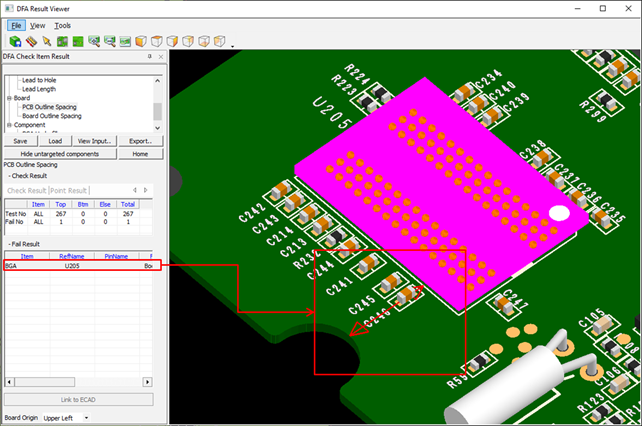
Task: Click the first orange 3D cube view icon
Action: click(x=141, y=42)
